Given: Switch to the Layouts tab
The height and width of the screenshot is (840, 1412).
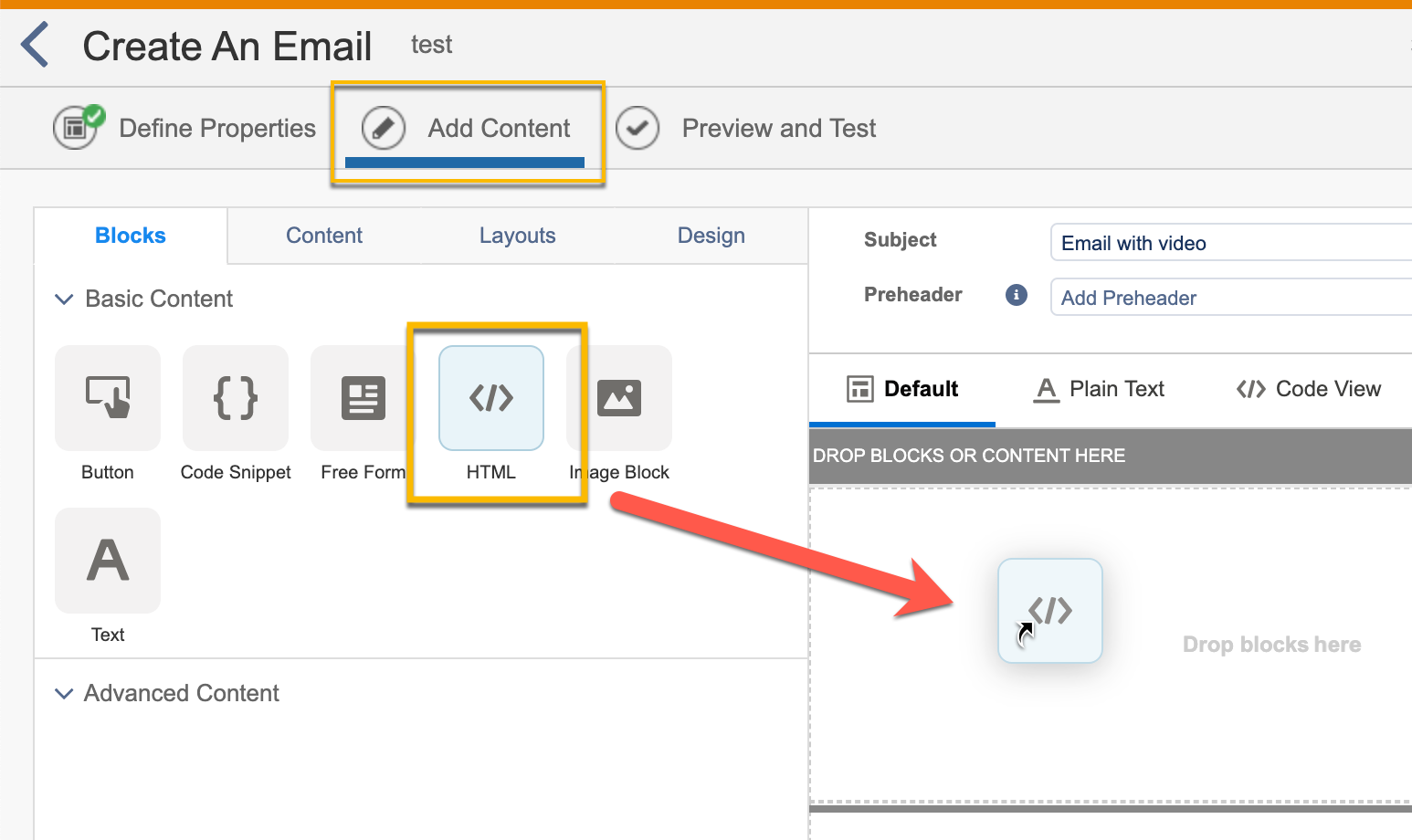Looking at the screenshot, I should click(x=518, y=236).
